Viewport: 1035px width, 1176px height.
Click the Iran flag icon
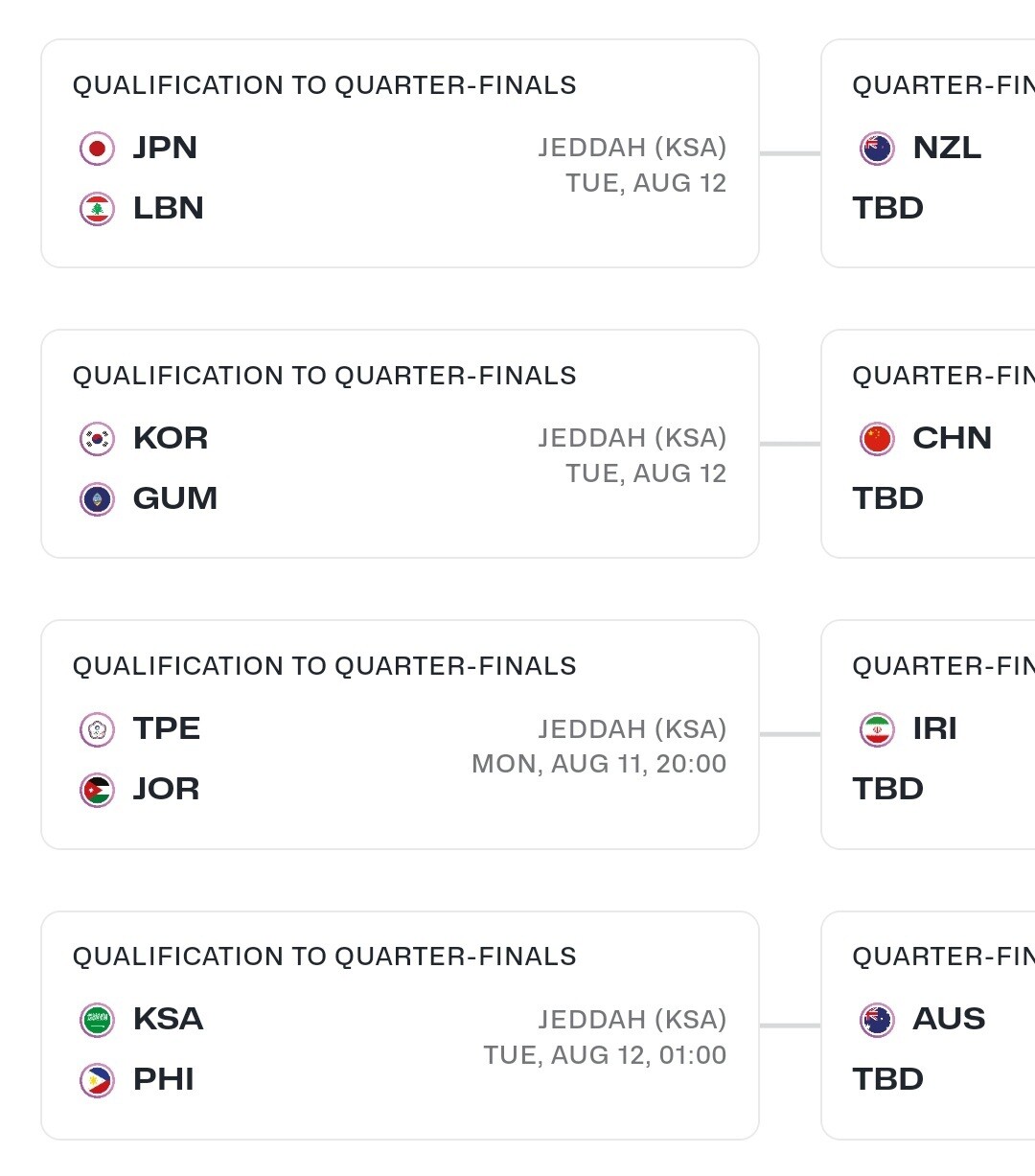point(877,729)
